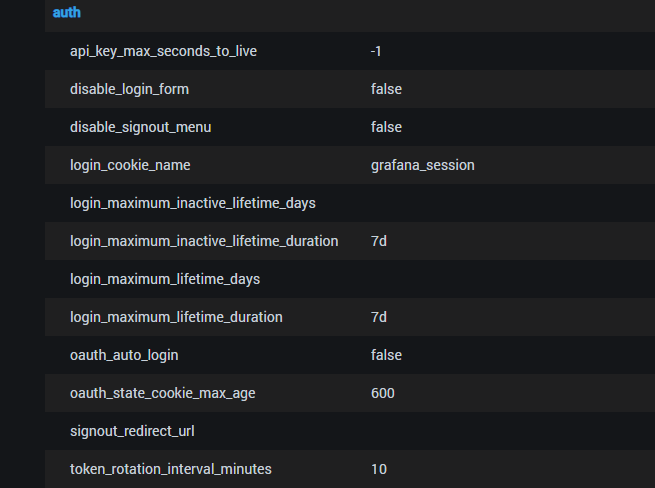655x488 pixels.
Task: Select the login_maximum_inactive_lifetime_days row
Action: [x=350, y=203]
